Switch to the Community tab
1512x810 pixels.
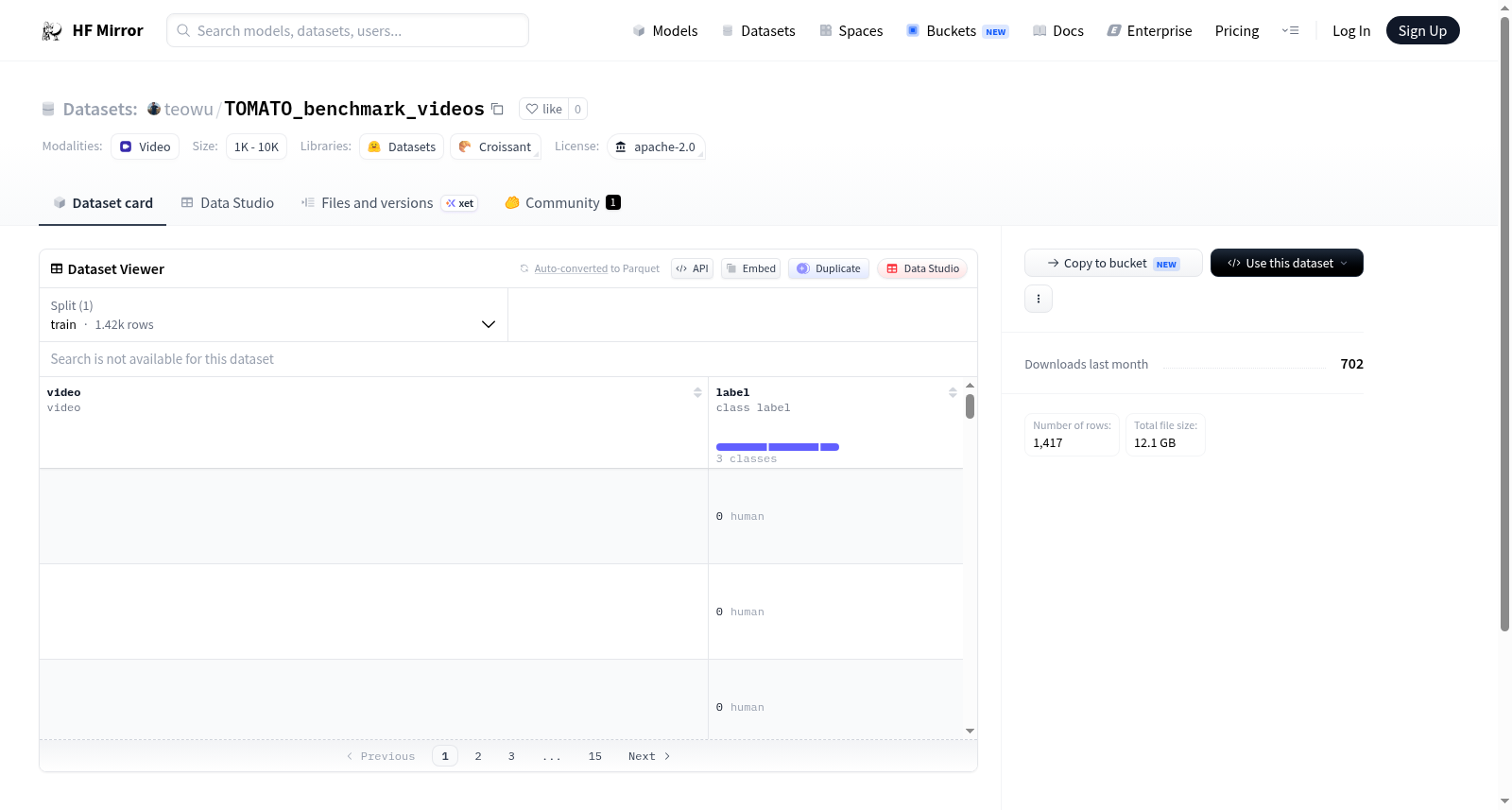[x=562, y=202]
